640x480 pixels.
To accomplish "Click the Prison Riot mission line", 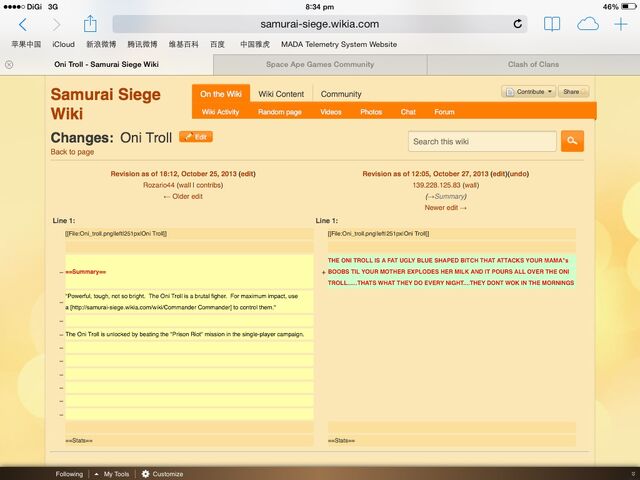I will 189,334.
